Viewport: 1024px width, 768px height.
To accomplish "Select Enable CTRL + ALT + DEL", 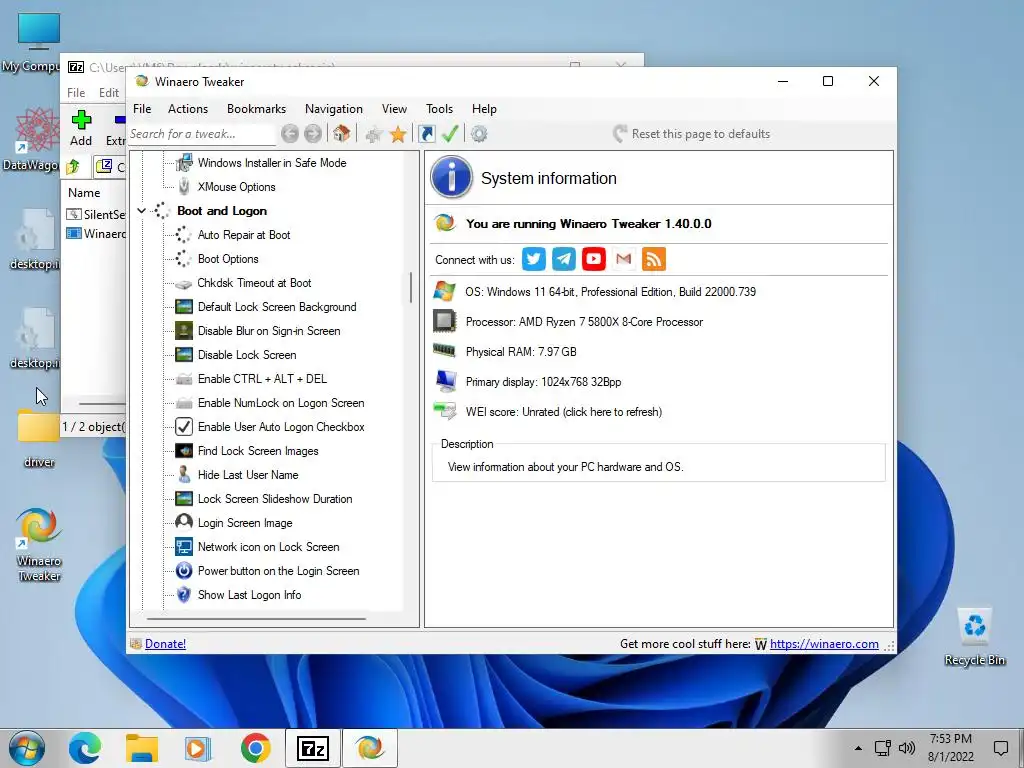I will pyautogui.click(x=262, y=379).
